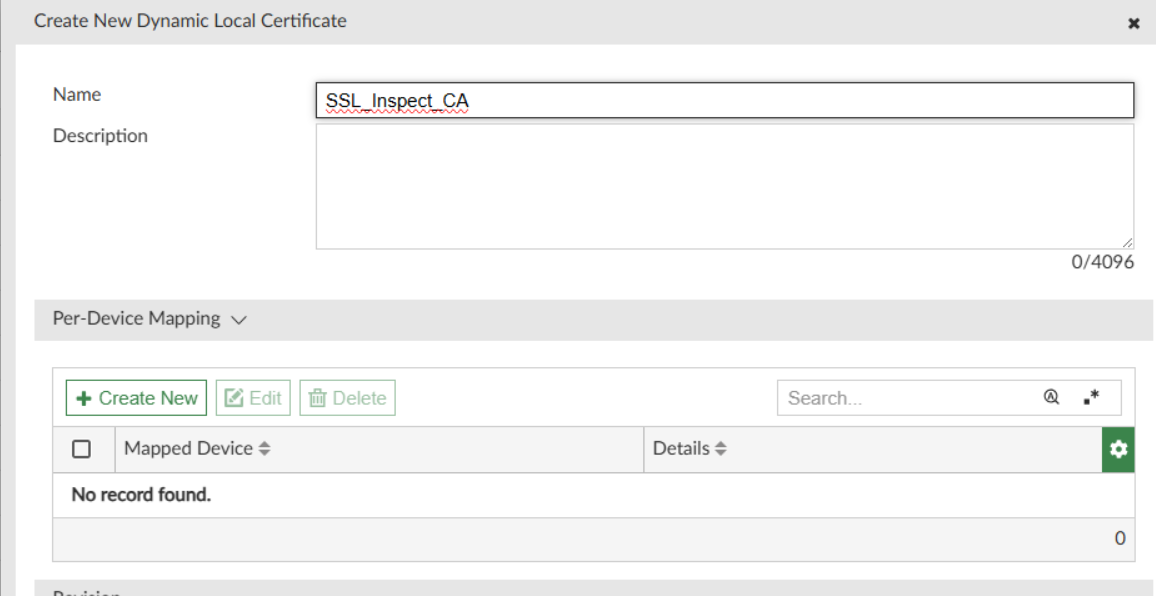Sort by Details column
1156x596 pixels.
[690, 448]
